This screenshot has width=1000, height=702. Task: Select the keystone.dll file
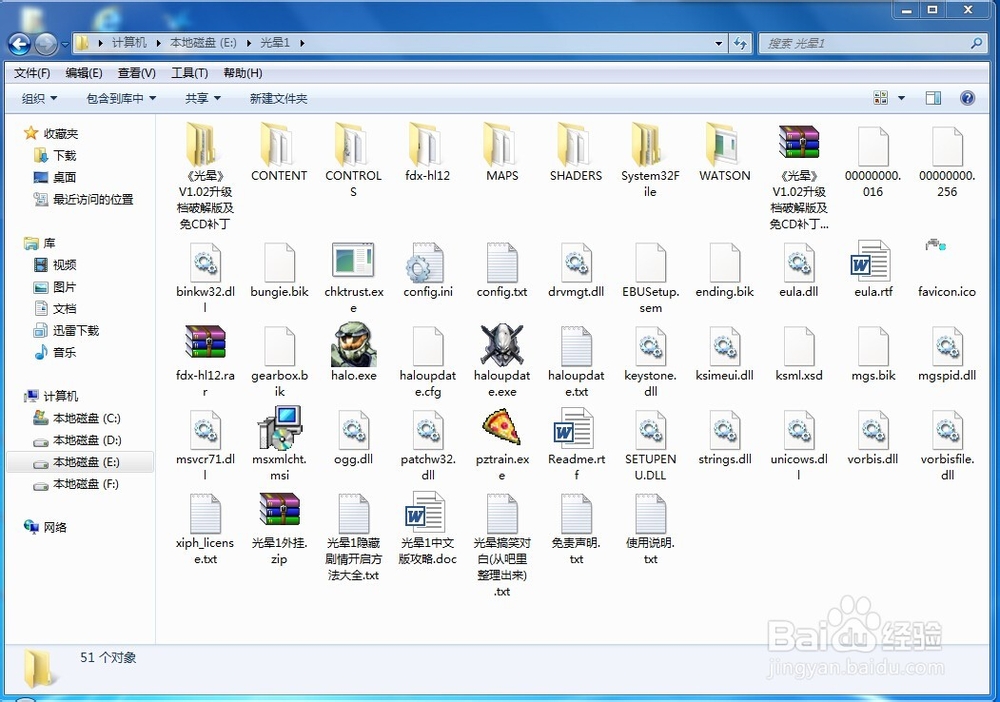pyautogui.click(x=651, y=346)
